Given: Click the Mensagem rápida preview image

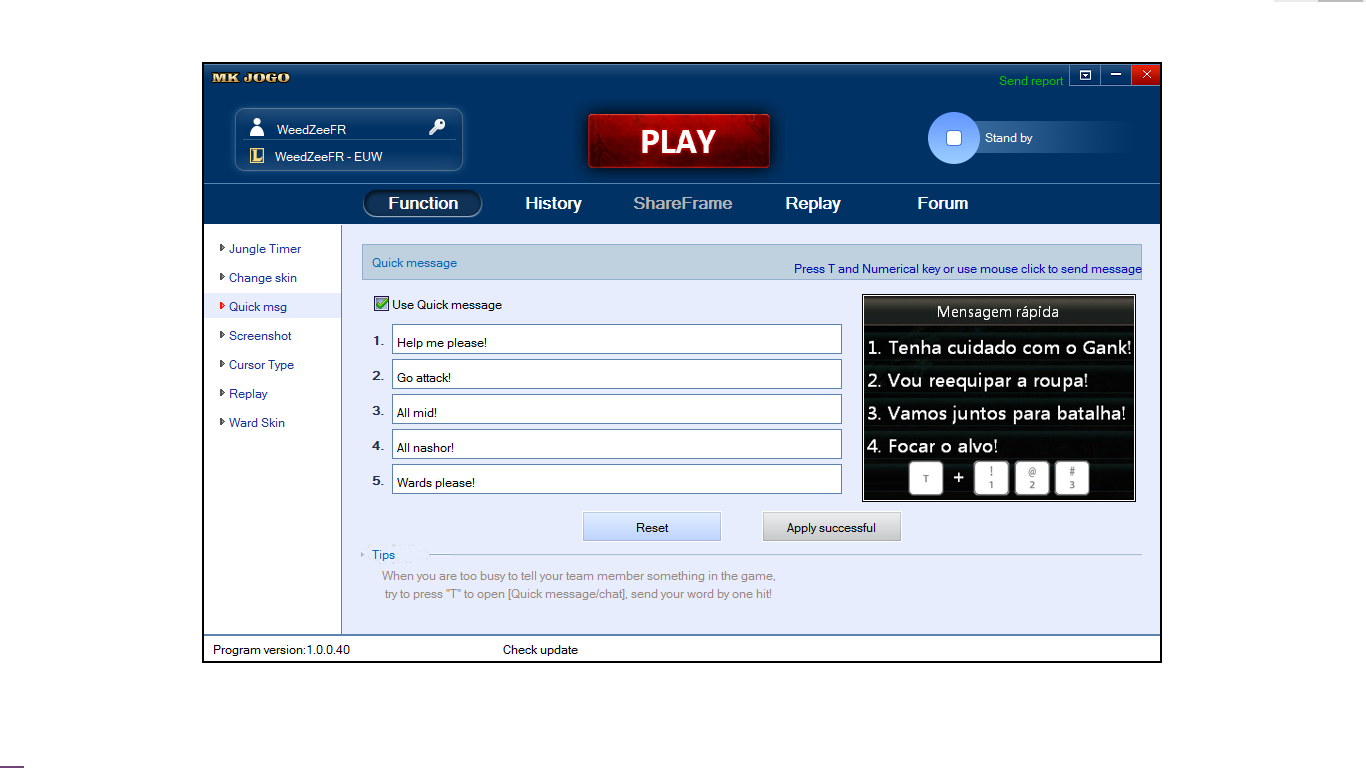Looking at the screenshot, I should click(999, 397).
